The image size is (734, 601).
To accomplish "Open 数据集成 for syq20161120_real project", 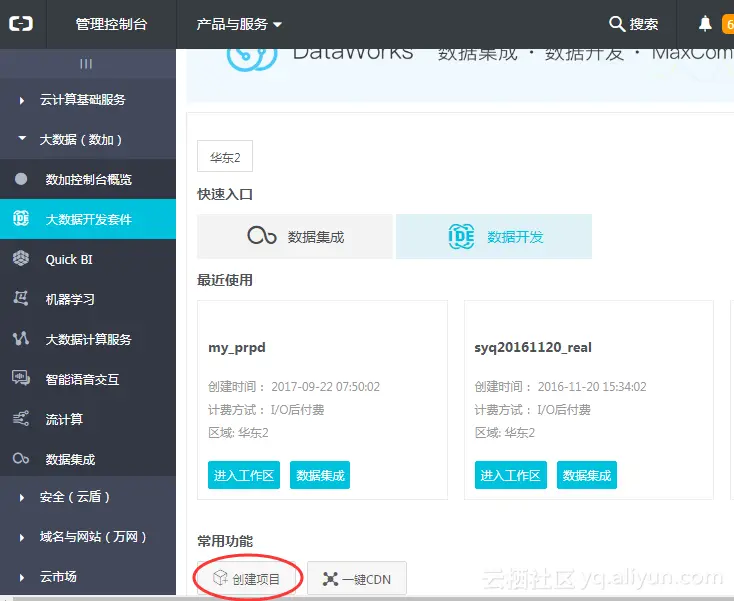I will pos(587,475).
